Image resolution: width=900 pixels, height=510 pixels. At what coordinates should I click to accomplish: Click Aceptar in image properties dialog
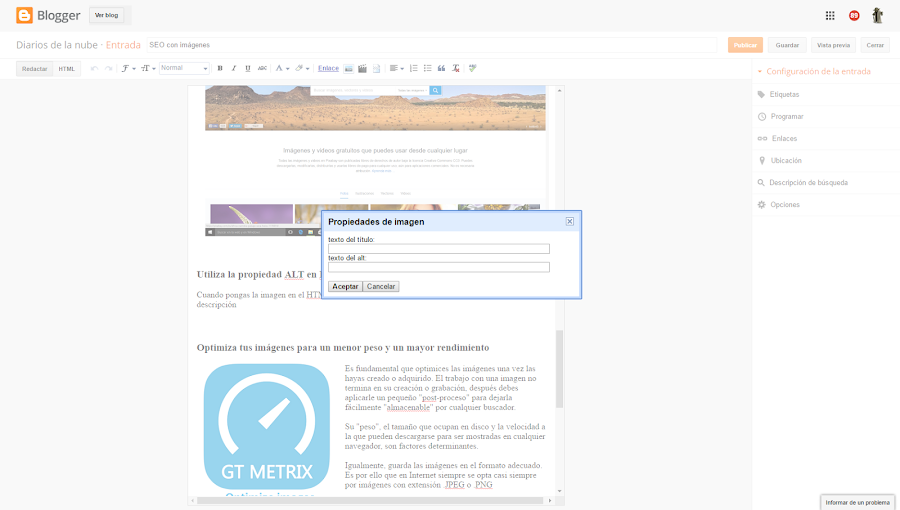[x=345, y=286]
